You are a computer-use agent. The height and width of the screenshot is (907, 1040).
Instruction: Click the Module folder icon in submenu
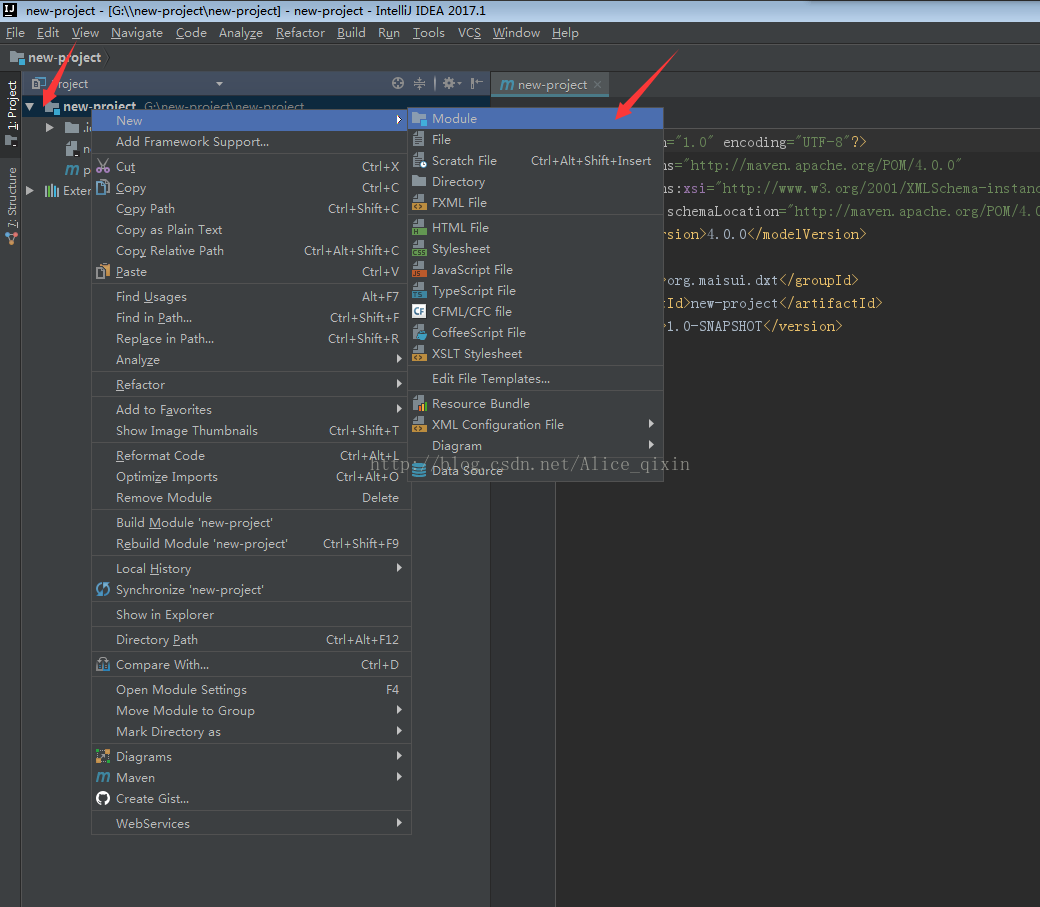pos(419,118)
